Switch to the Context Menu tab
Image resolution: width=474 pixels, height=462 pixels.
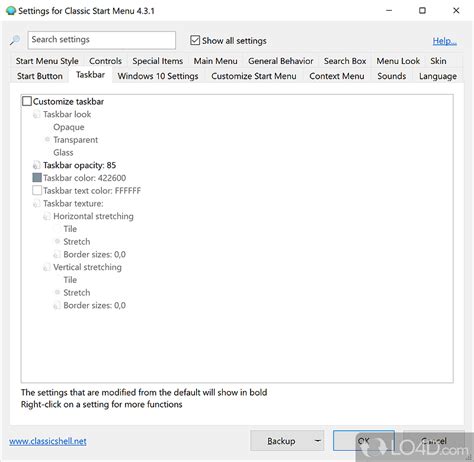coord(337,76)
